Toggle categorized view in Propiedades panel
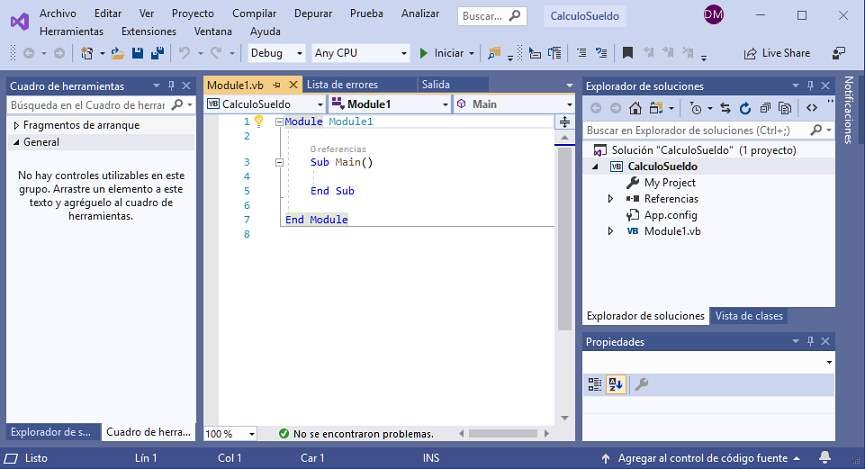 595,384
